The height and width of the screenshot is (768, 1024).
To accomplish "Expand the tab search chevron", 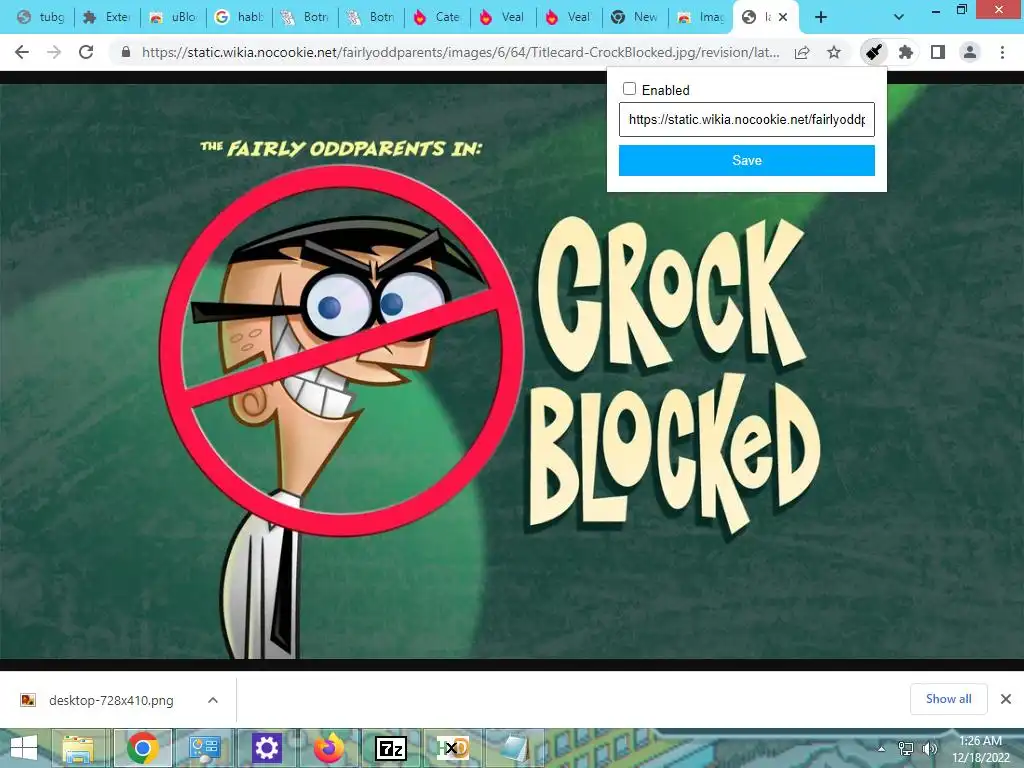I will (899, 18).
